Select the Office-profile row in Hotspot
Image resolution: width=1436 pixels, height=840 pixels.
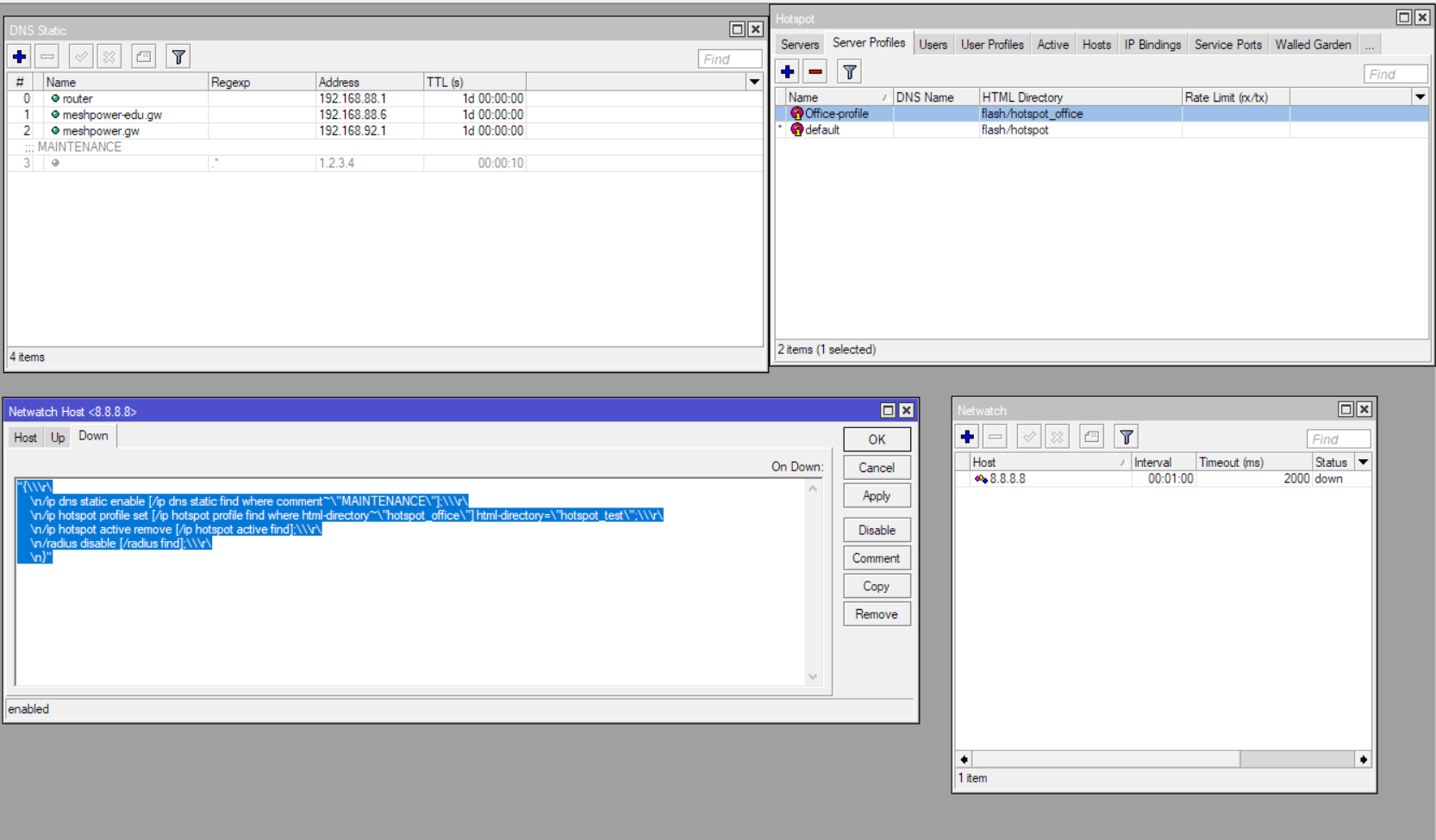1102,114
